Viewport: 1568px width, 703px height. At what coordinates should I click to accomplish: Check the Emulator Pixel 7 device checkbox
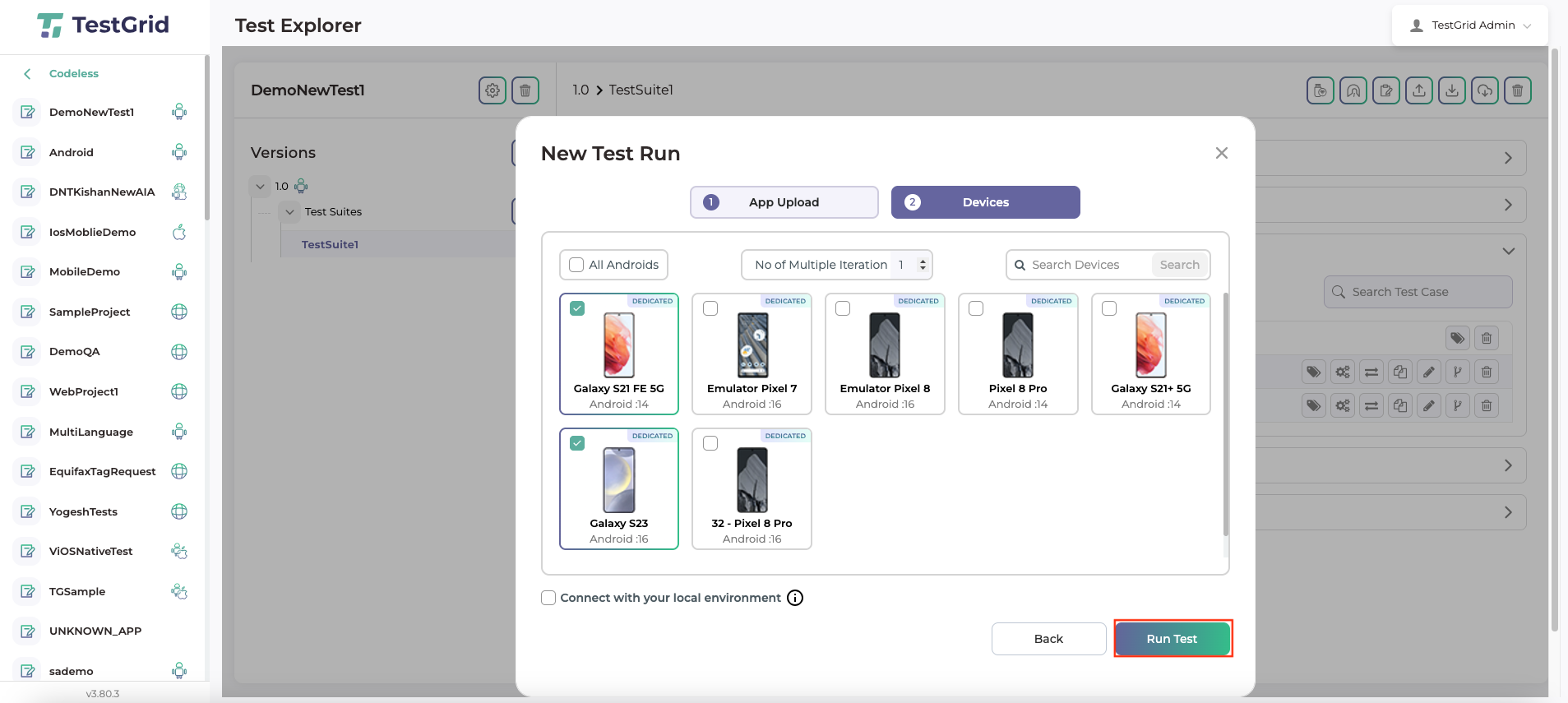(x=710, y=308)
